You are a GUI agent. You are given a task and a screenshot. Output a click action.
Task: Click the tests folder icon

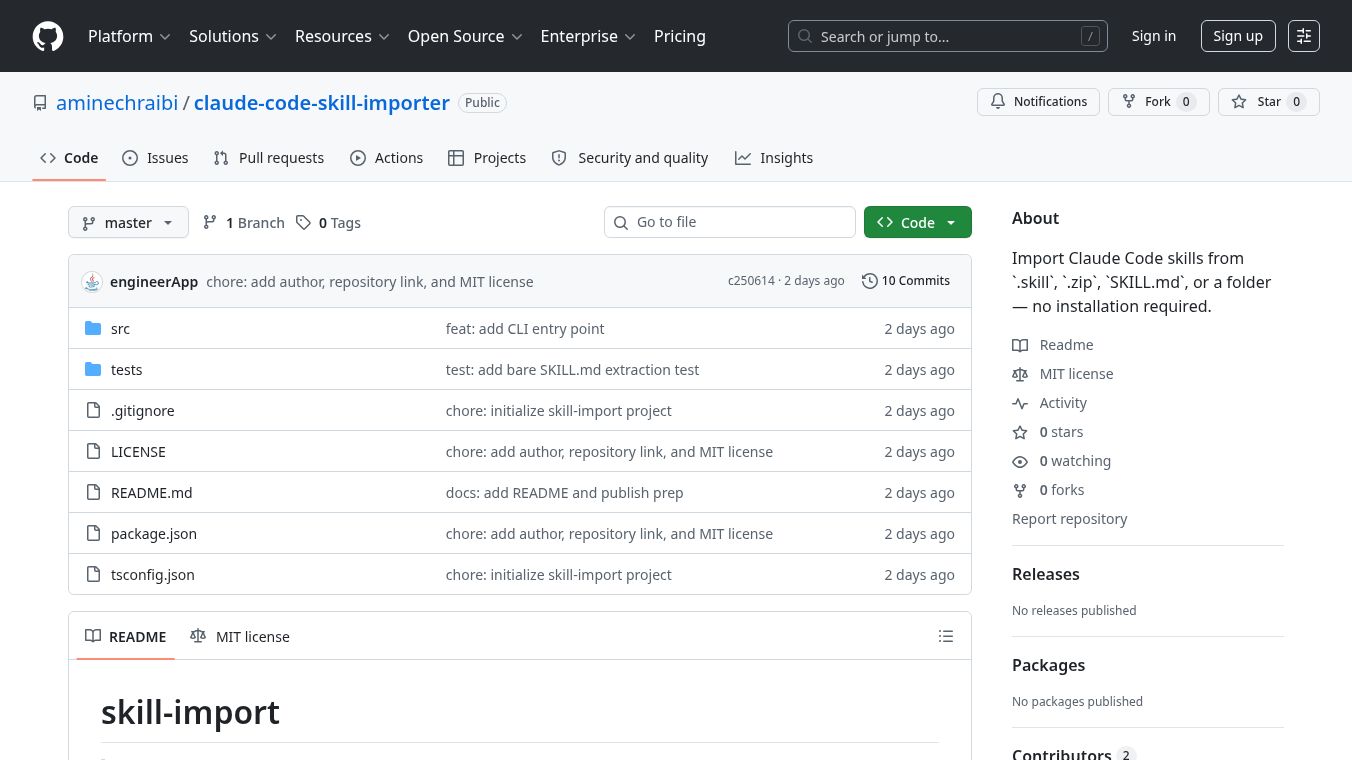(93, 370)
